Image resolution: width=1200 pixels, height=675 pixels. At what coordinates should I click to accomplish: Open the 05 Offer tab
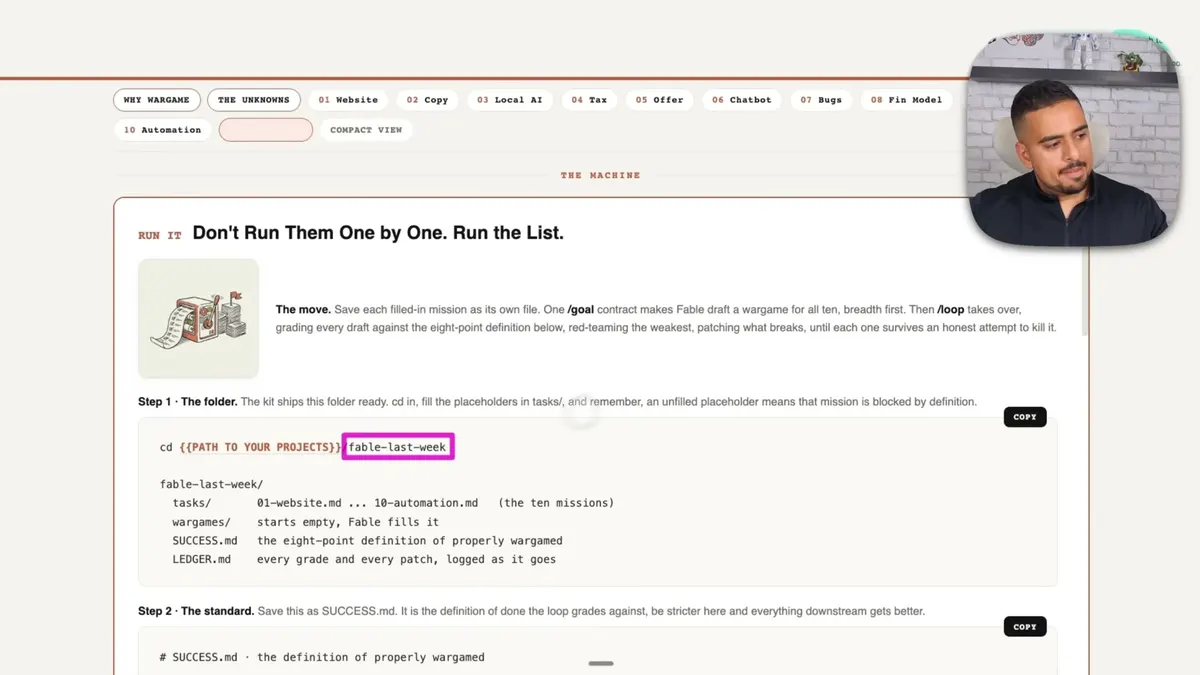point(659,100)
